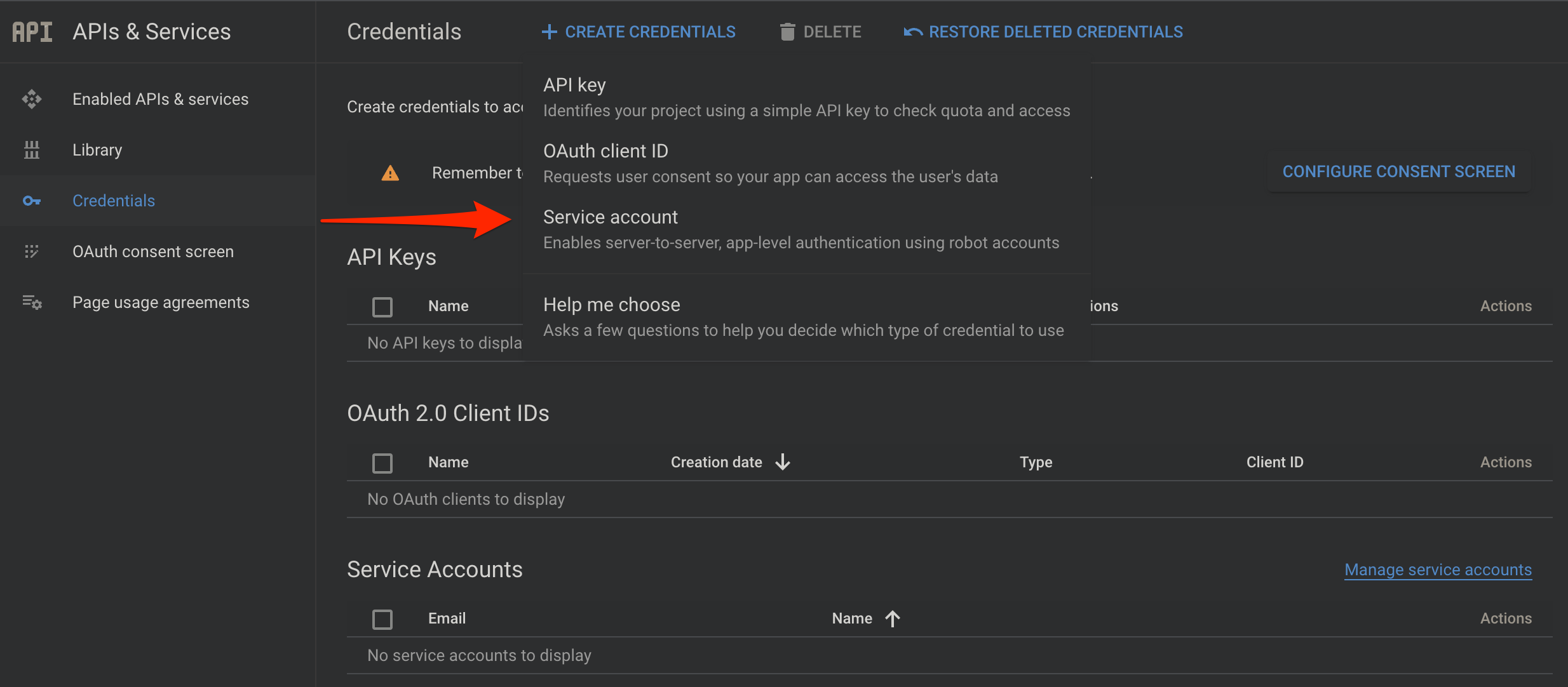Click the Credentials key icon
The image size is (1568, 687).
click(32, 201)
